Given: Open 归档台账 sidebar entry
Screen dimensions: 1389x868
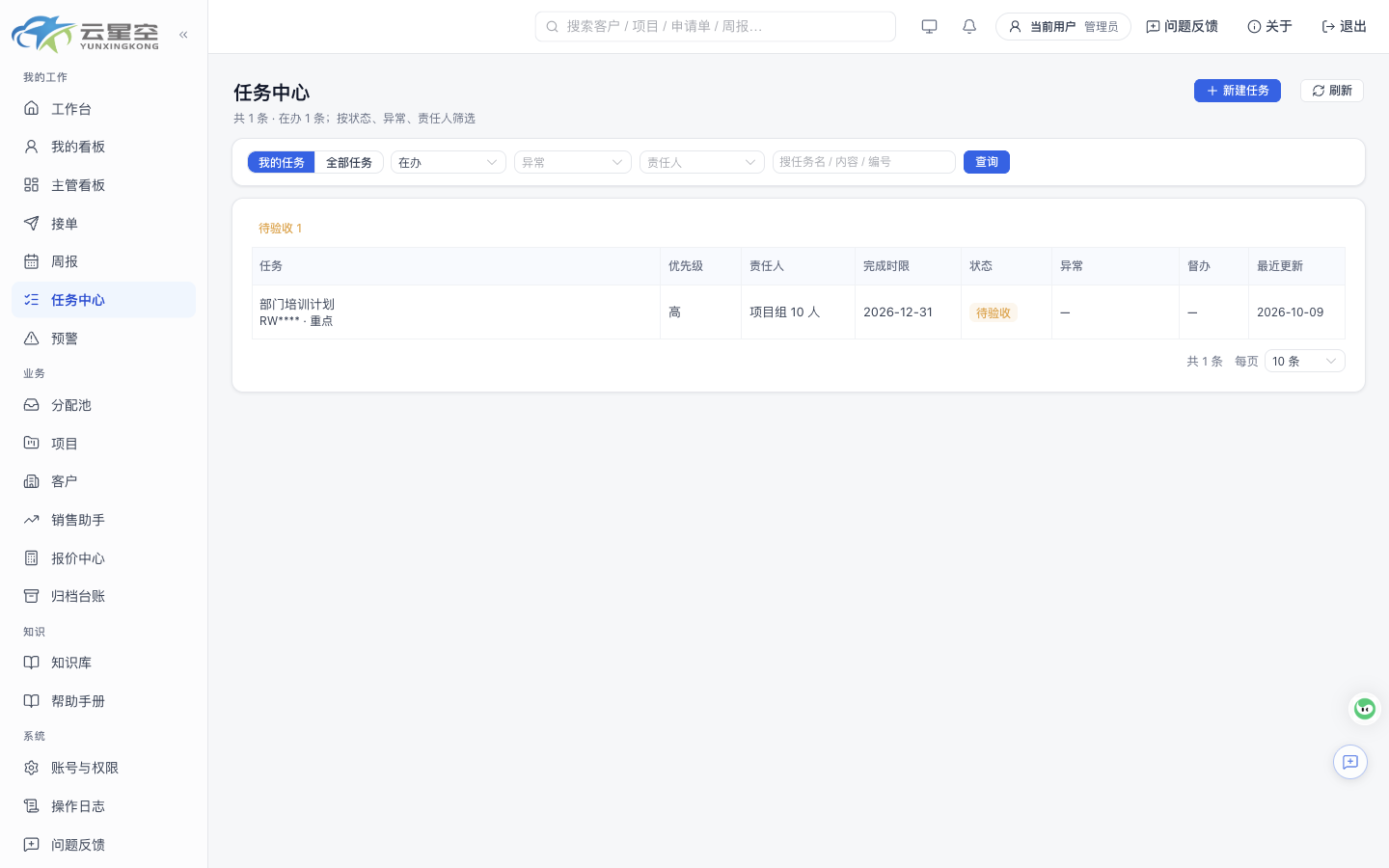Looking at the screenshot, I should point(103,596).
